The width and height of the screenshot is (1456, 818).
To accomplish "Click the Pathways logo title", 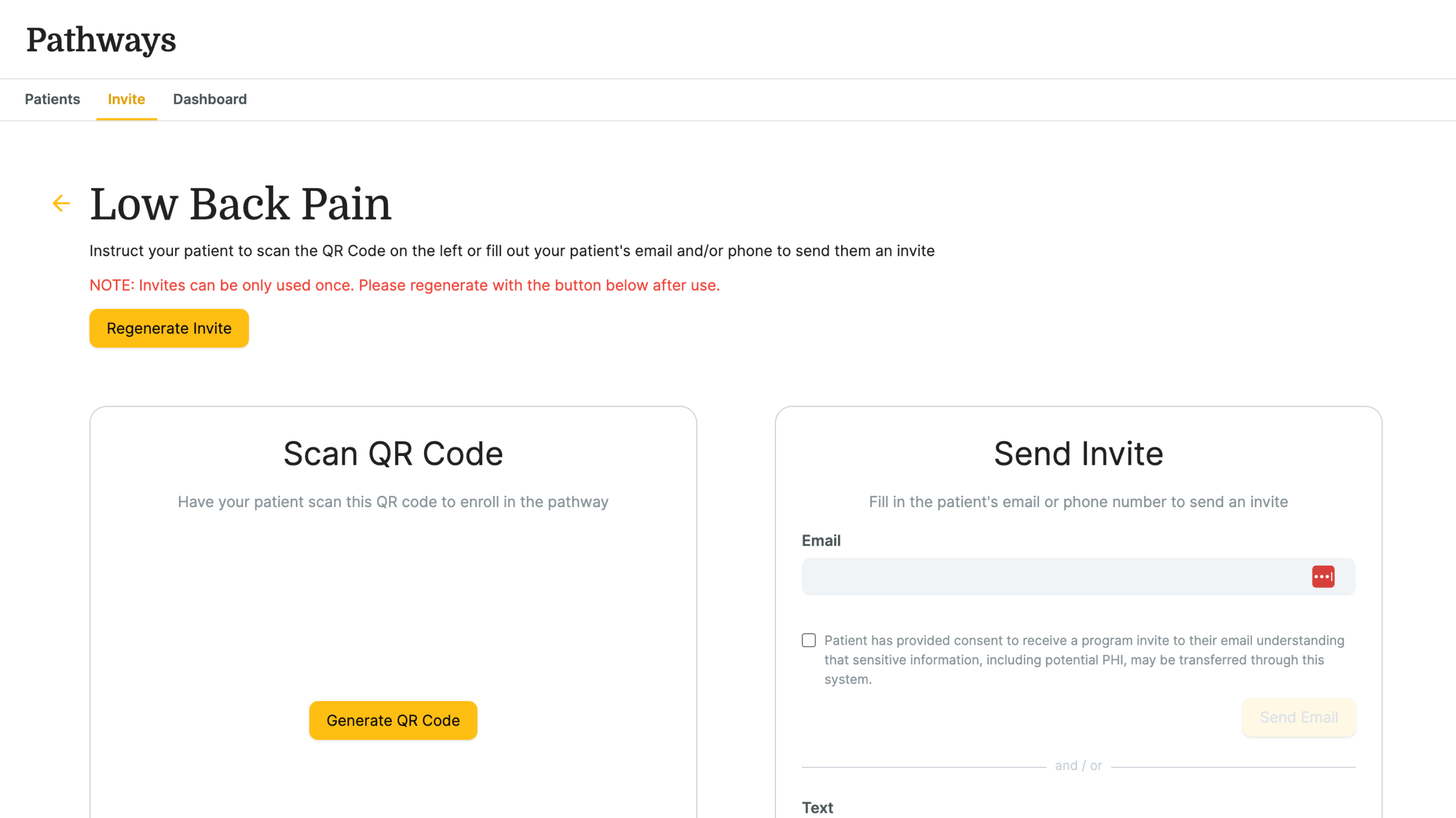I will tap(101, 39).
